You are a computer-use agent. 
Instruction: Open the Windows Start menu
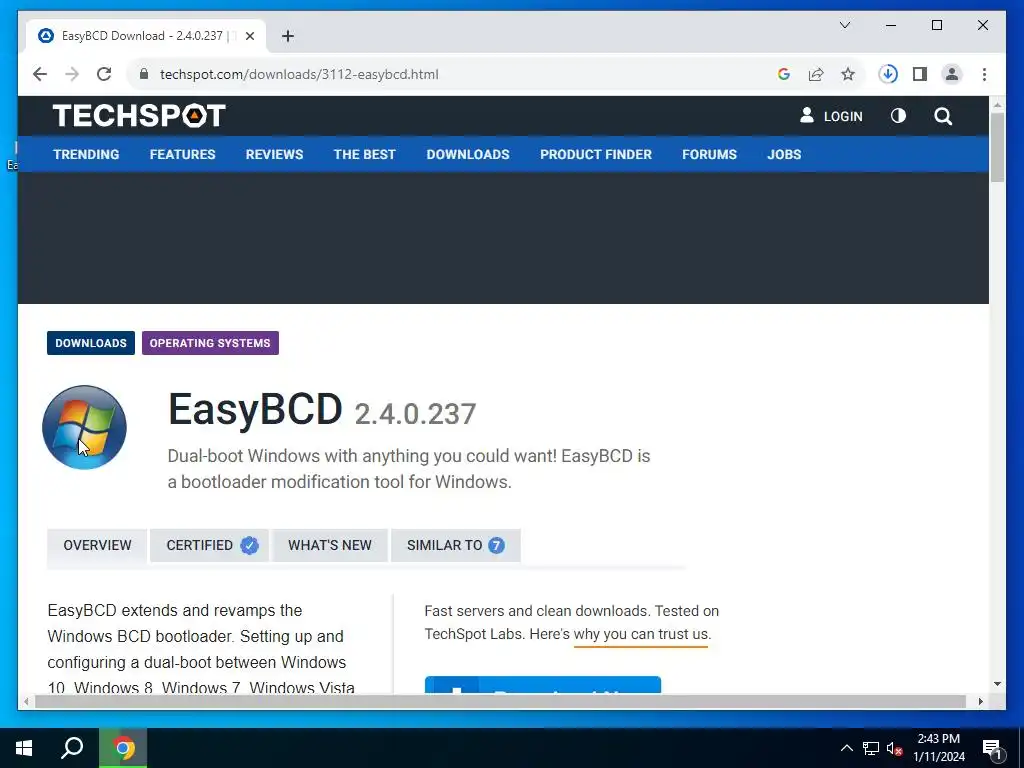pyautogui.click(x=24, y=748)
